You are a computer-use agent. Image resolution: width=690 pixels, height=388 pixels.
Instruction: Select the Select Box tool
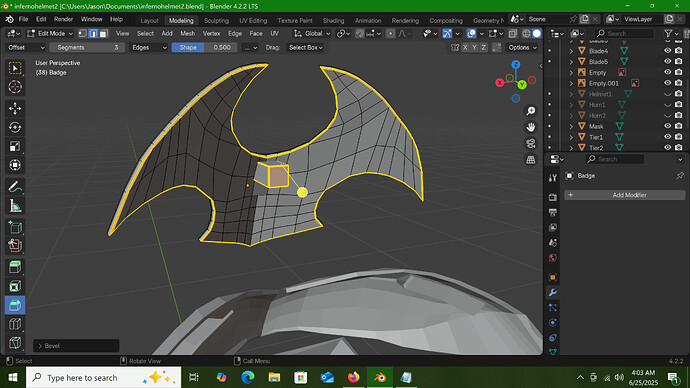(15, 68)
